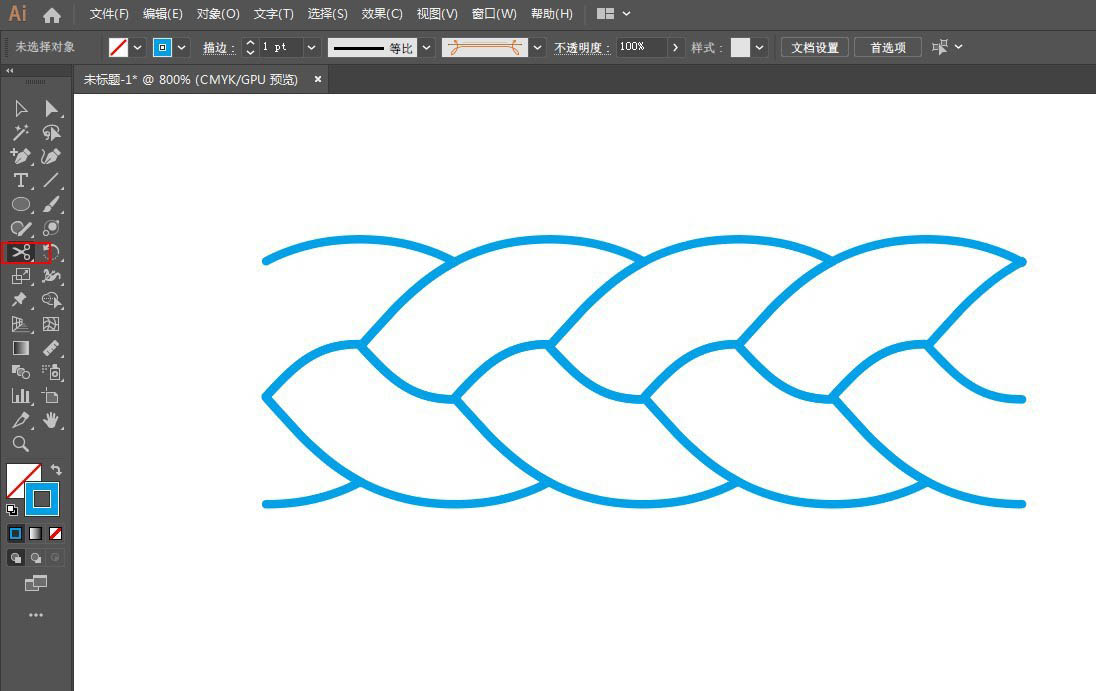Screen dimensions: 1096x691
Task: Select the Column Graph tool
Action: (x=21, y=395)
